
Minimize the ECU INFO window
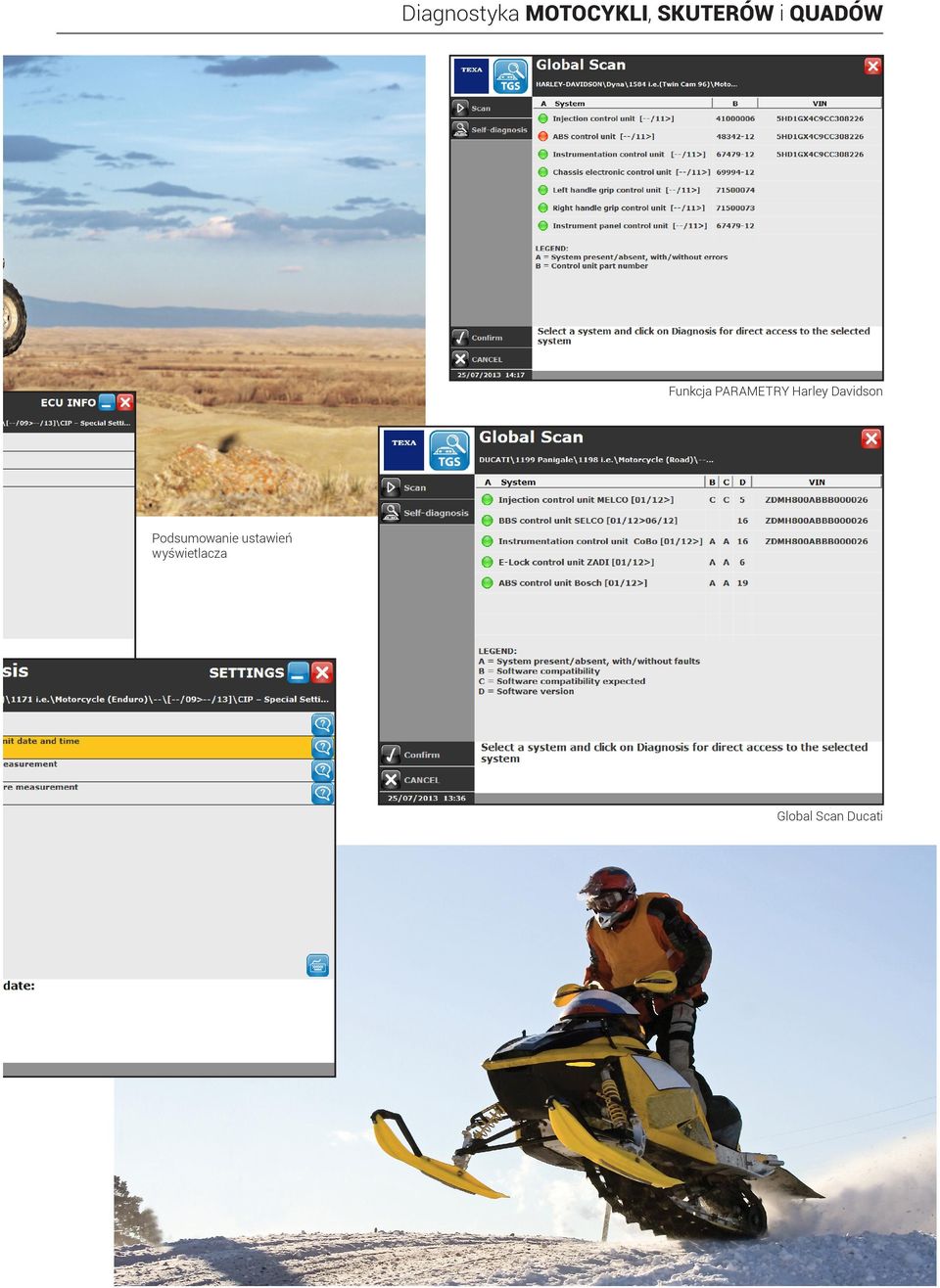107,402
